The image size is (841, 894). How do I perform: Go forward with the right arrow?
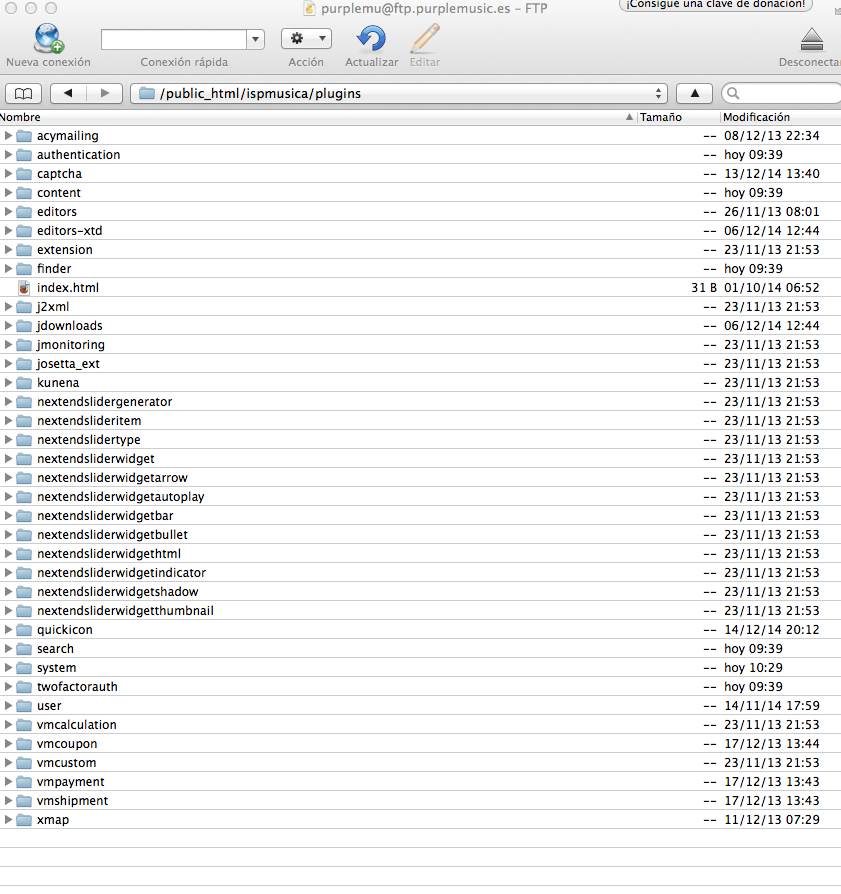pos(105,94)
